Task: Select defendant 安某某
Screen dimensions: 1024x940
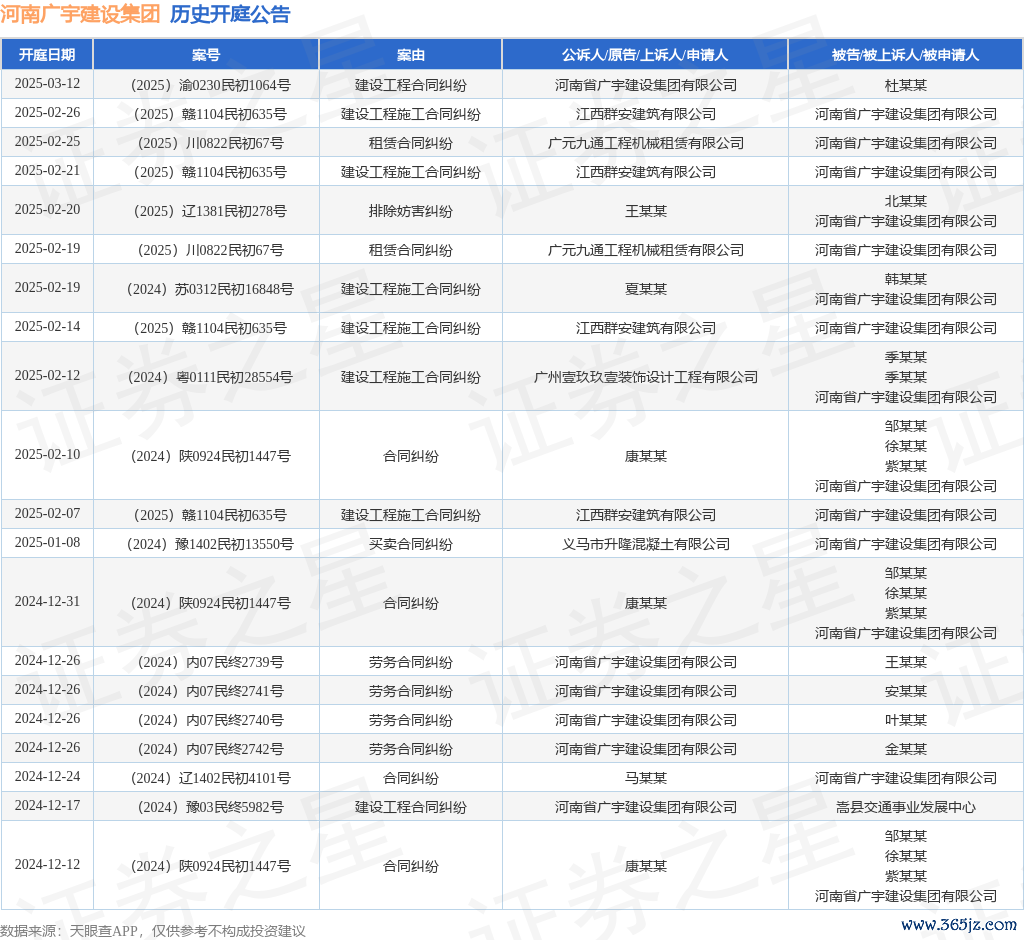Action: [905, 690]
